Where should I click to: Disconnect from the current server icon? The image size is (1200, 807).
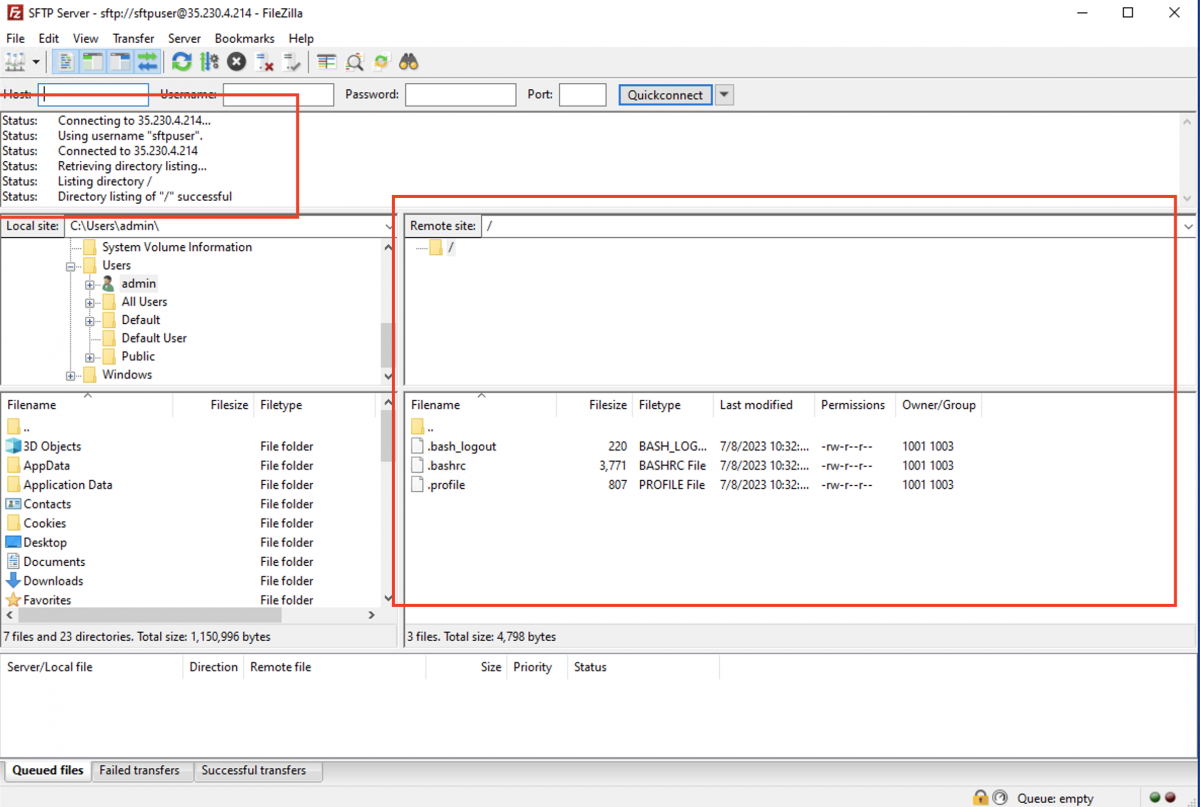coord(265,62)
